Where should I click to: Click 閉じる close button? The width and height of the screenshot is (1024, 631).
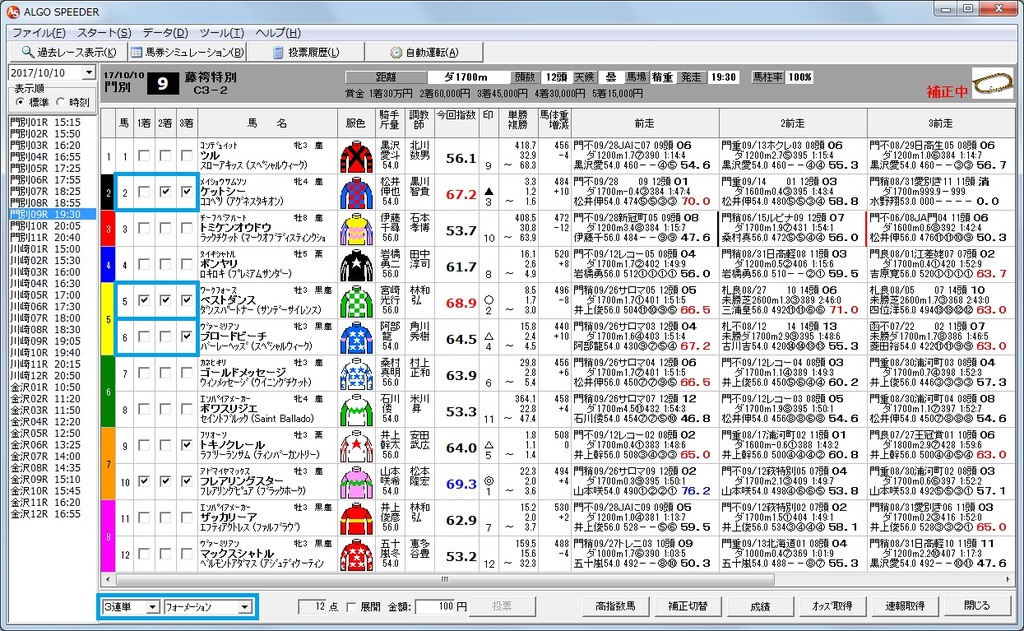coord(976,606)
